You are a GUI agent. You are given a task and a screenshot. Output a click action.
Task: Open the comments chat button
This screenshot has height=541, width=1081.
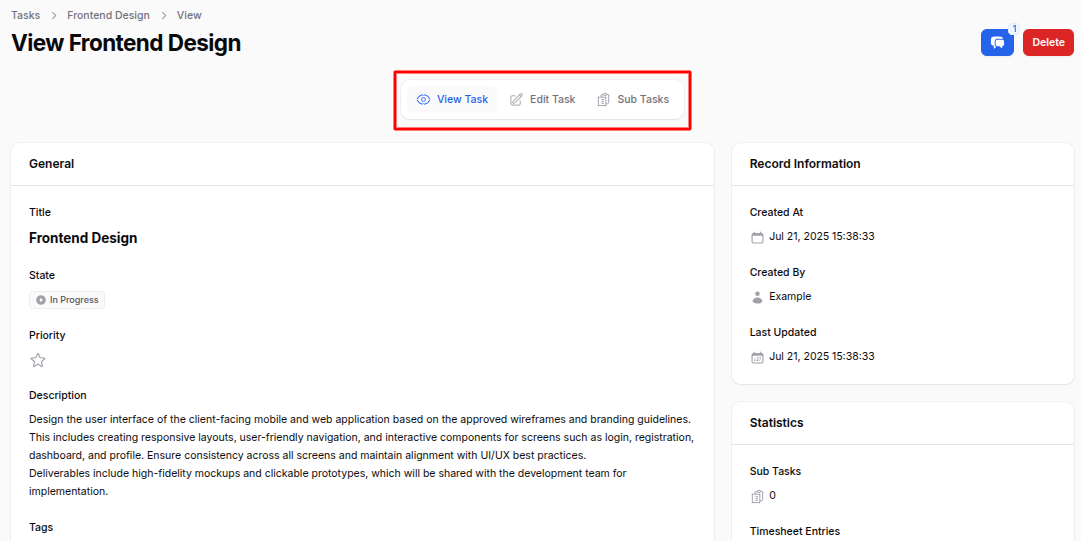click(996, 43)
